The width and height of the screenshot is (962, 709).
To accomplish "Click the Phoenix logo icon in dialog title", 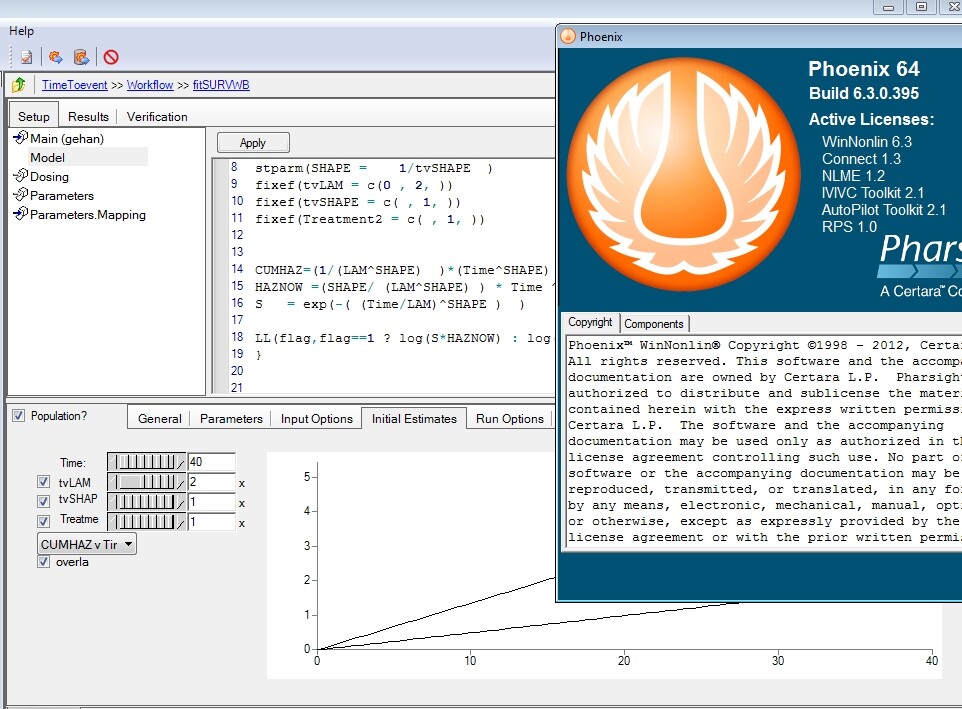I will tap(568, 36).
